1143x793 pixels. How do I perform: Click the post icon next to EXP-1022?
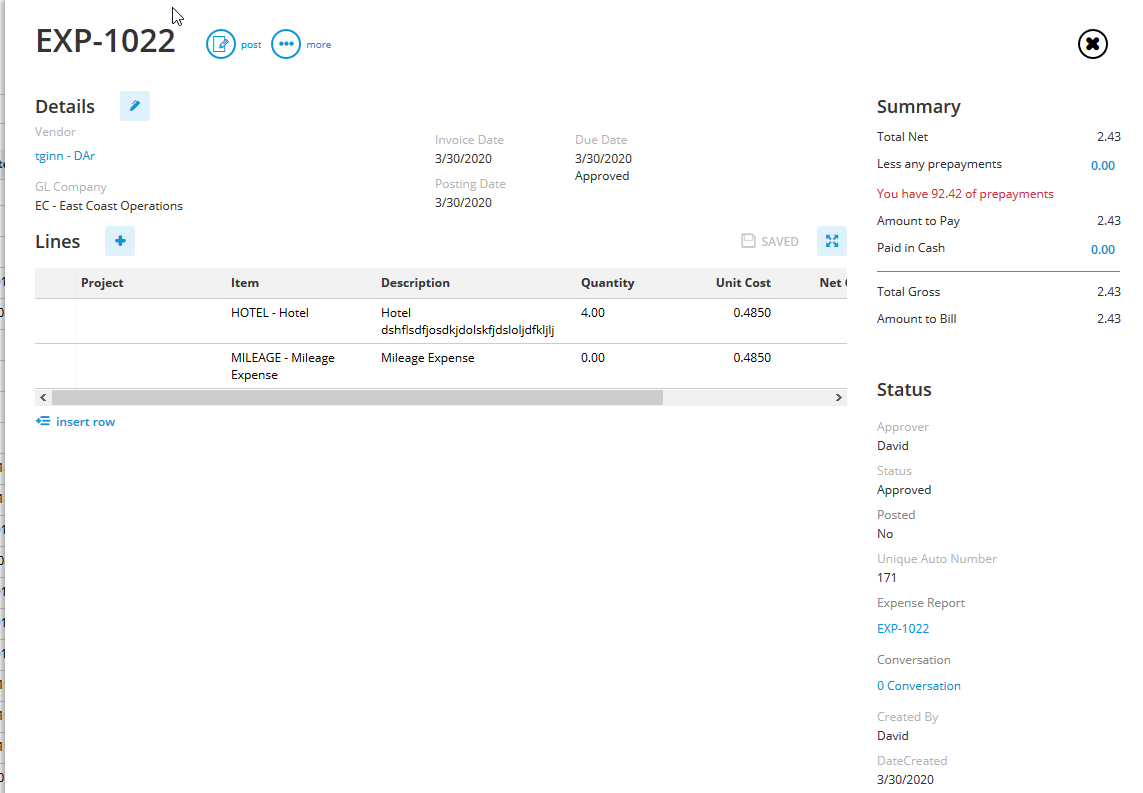click(x=220, y=44)
